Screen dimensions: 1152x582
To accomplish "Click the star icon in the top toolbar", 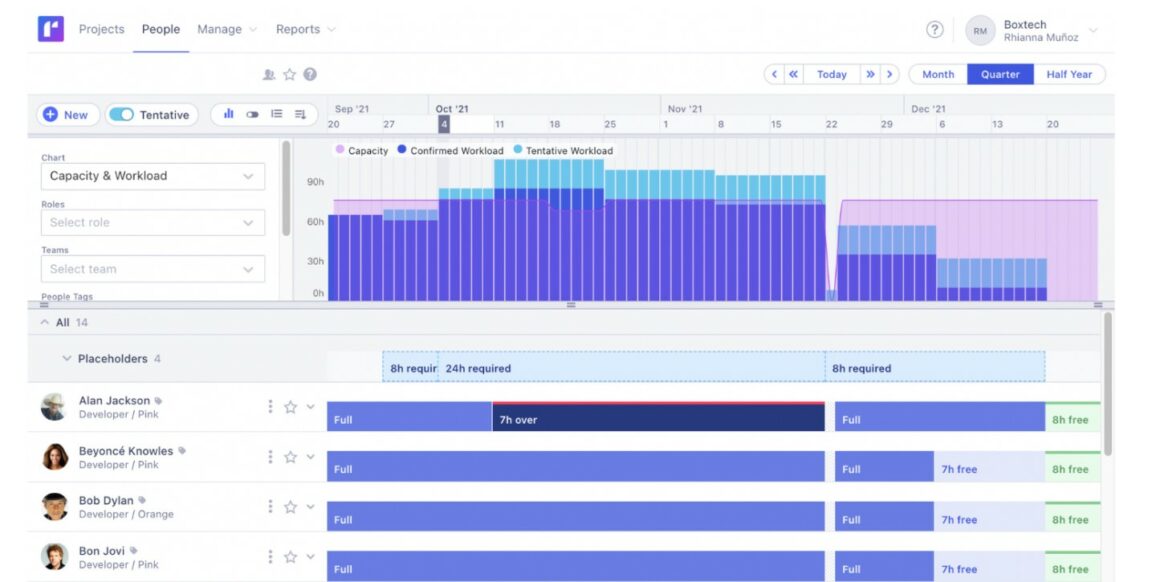I will [x=289, y=73].
